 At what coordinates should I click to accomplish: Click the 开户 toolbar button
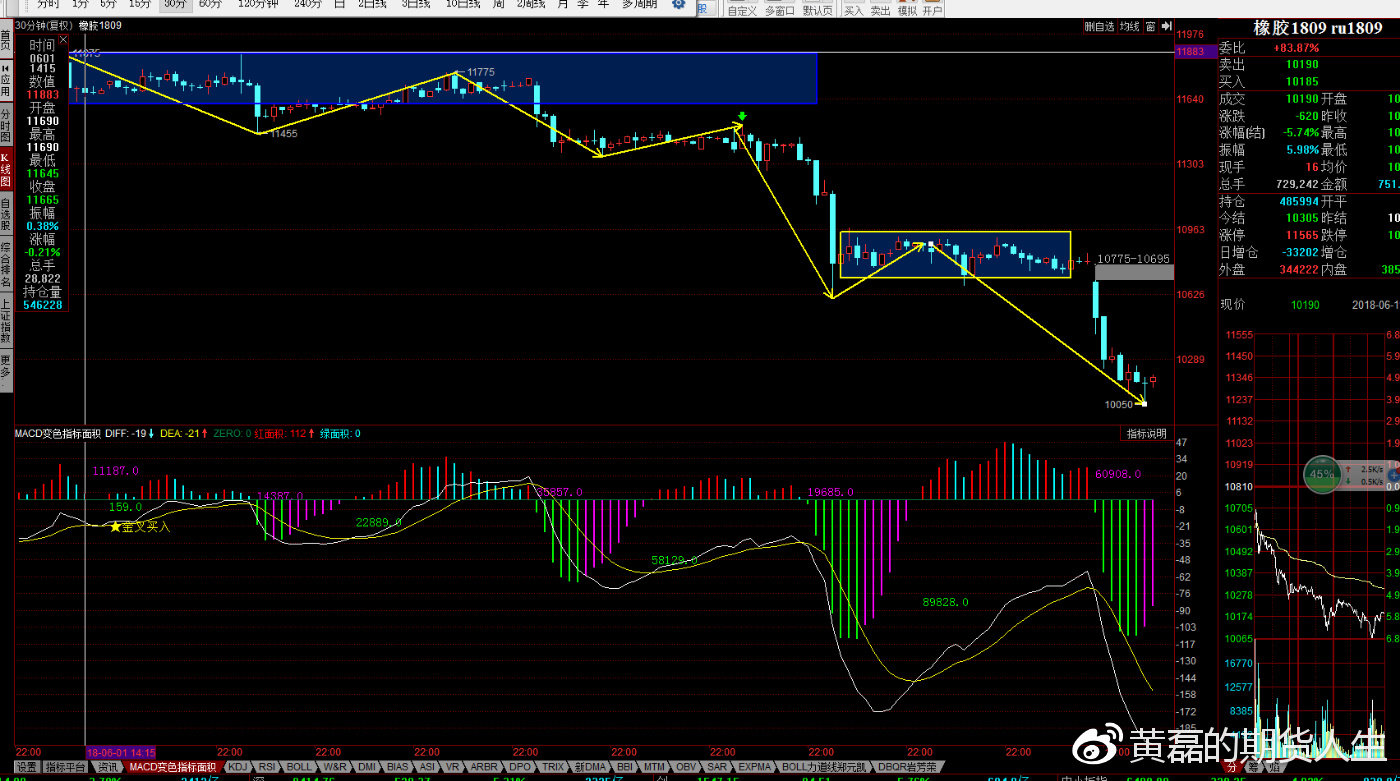(932, 10)
